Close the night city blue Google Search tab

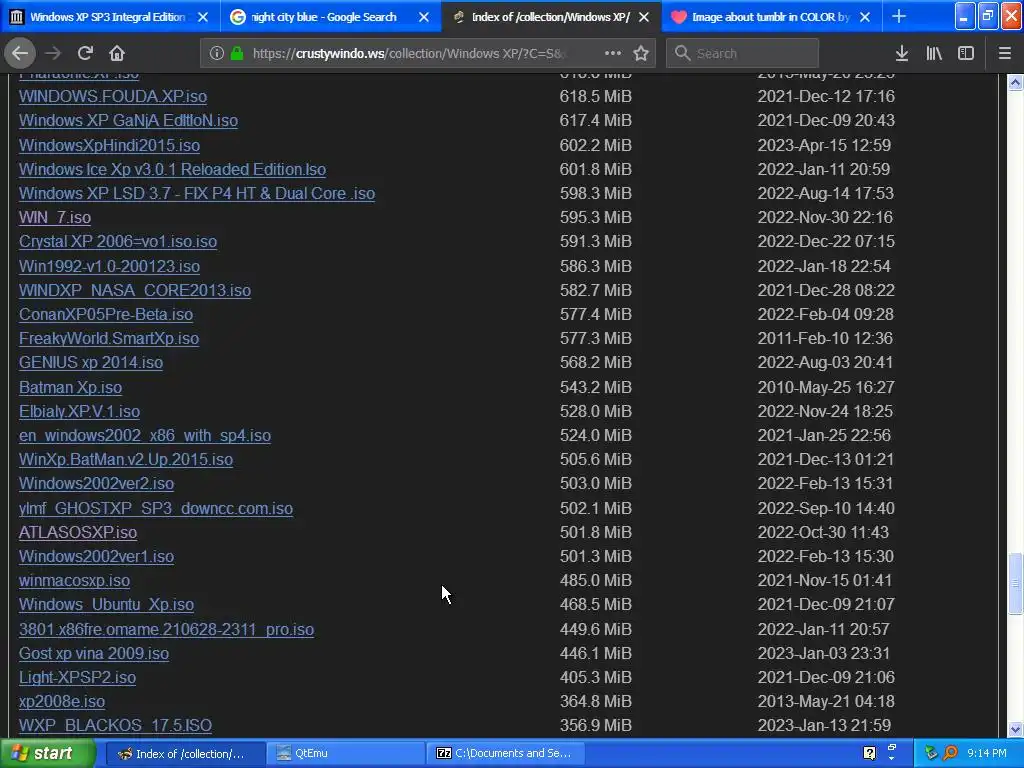[424, 17]
